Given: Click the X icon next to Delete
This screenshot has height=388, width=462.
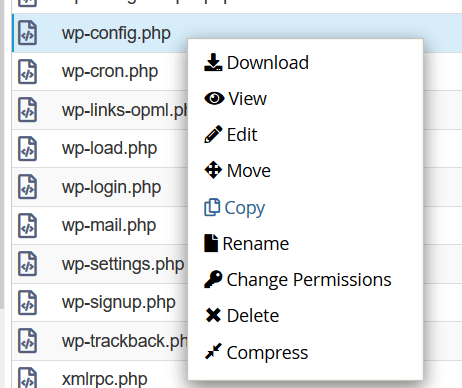Looking at the screenshot, I should click(x=213, y=315).
